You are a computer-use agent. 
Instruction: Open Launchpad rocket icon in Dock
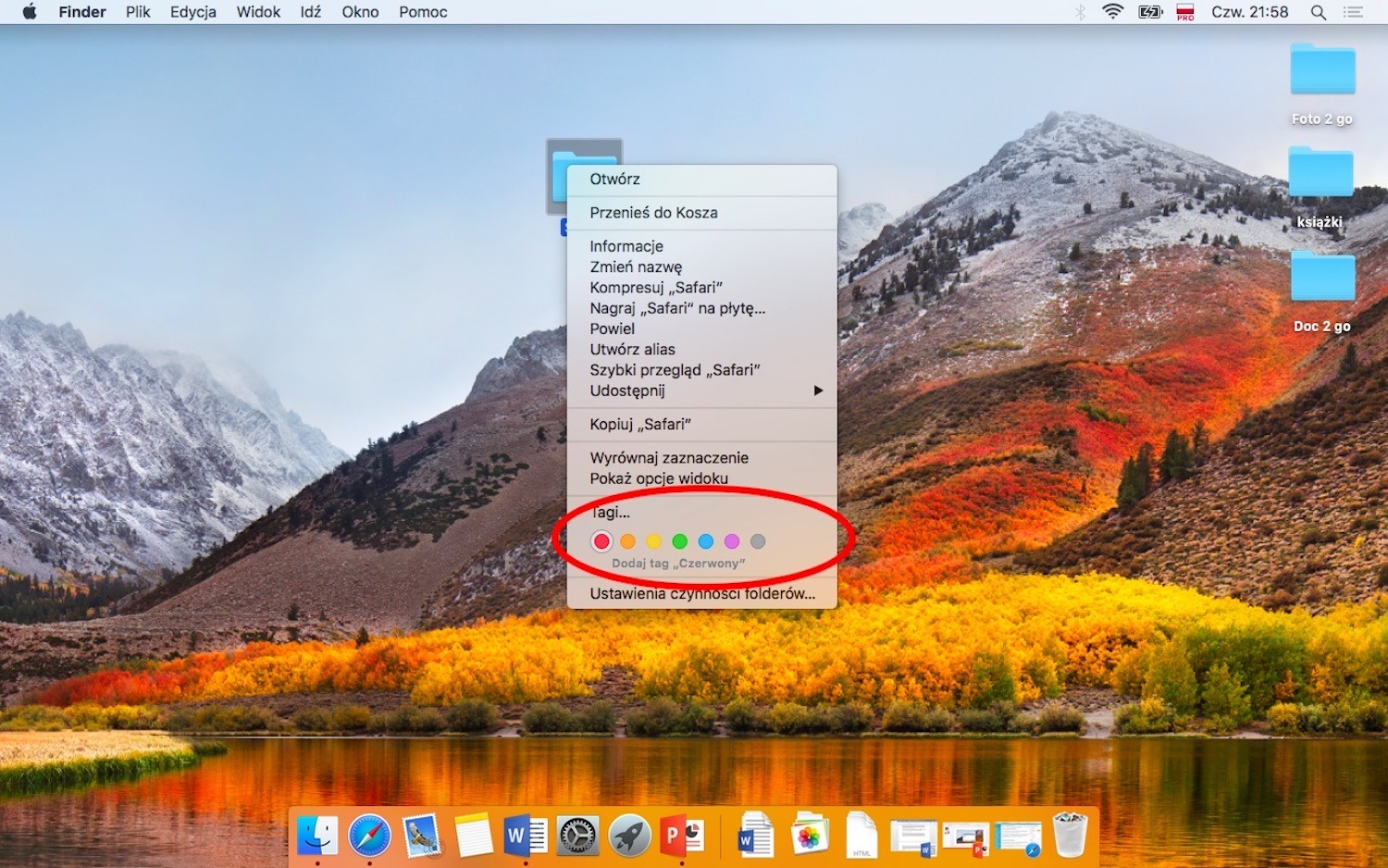[x=629, y=837]
